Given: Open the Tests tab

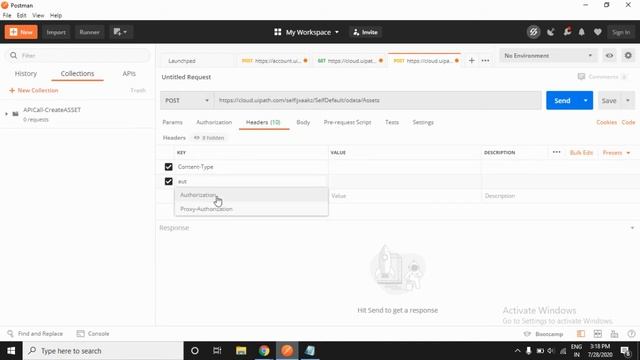Looking at the screenshot, I should (392, 122).
